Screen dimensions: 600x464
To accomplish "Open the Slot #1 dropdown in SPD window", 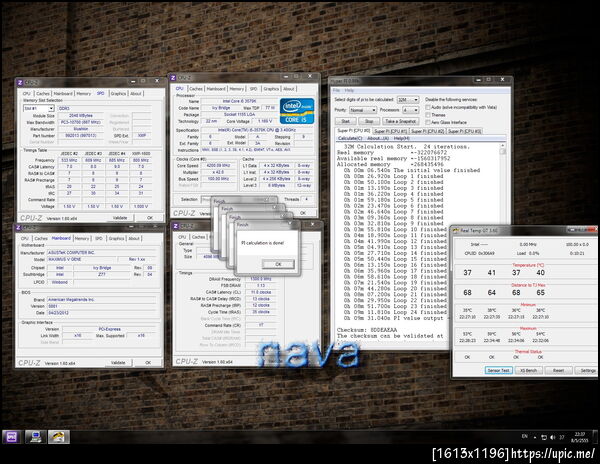I will 38,108.
